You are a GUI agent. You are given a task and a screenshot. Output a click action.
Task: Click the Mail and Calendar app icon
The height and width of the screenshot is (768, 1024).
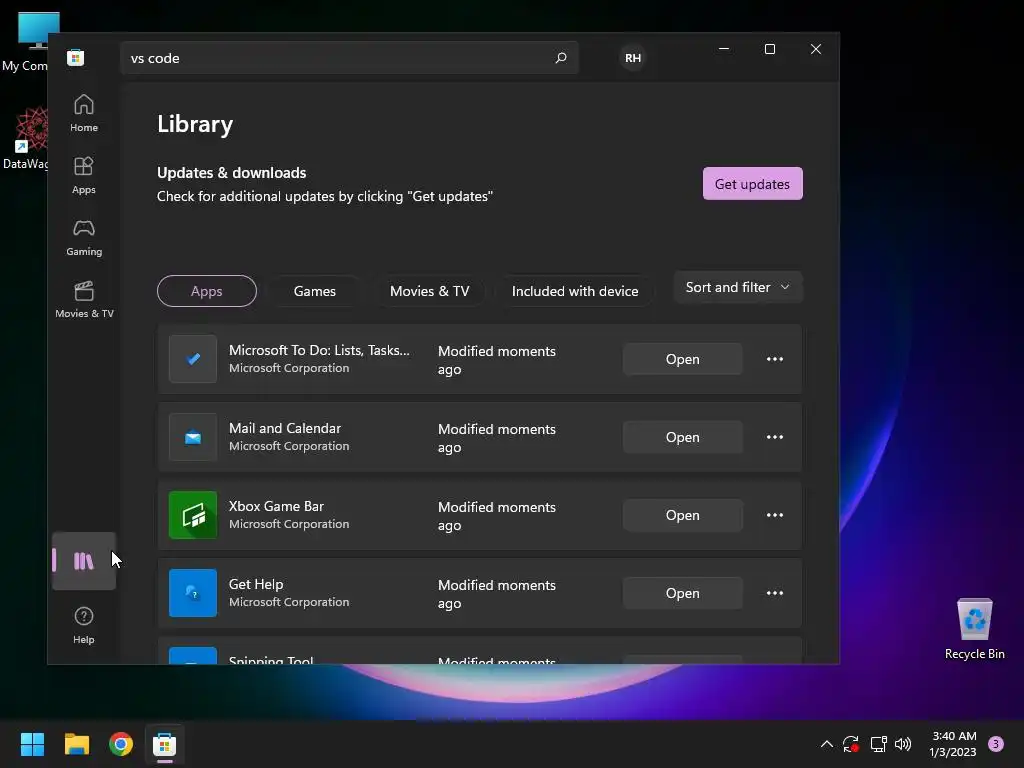pos(193,437)
